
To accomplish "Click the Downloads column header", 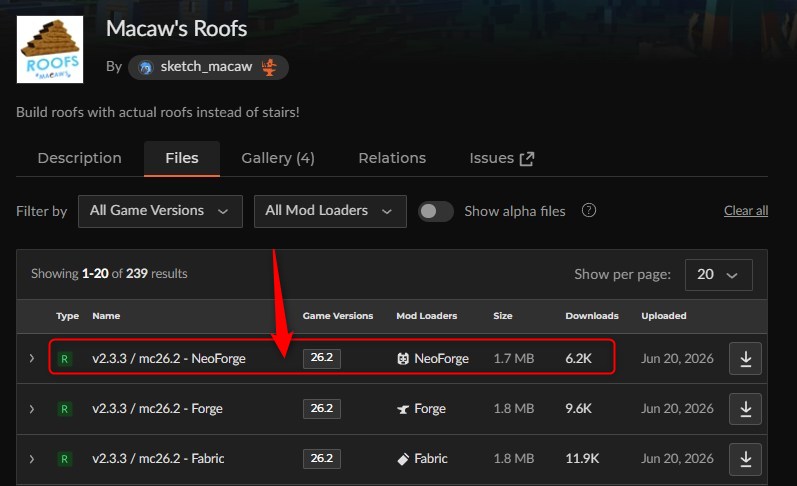I will [592, 316].
